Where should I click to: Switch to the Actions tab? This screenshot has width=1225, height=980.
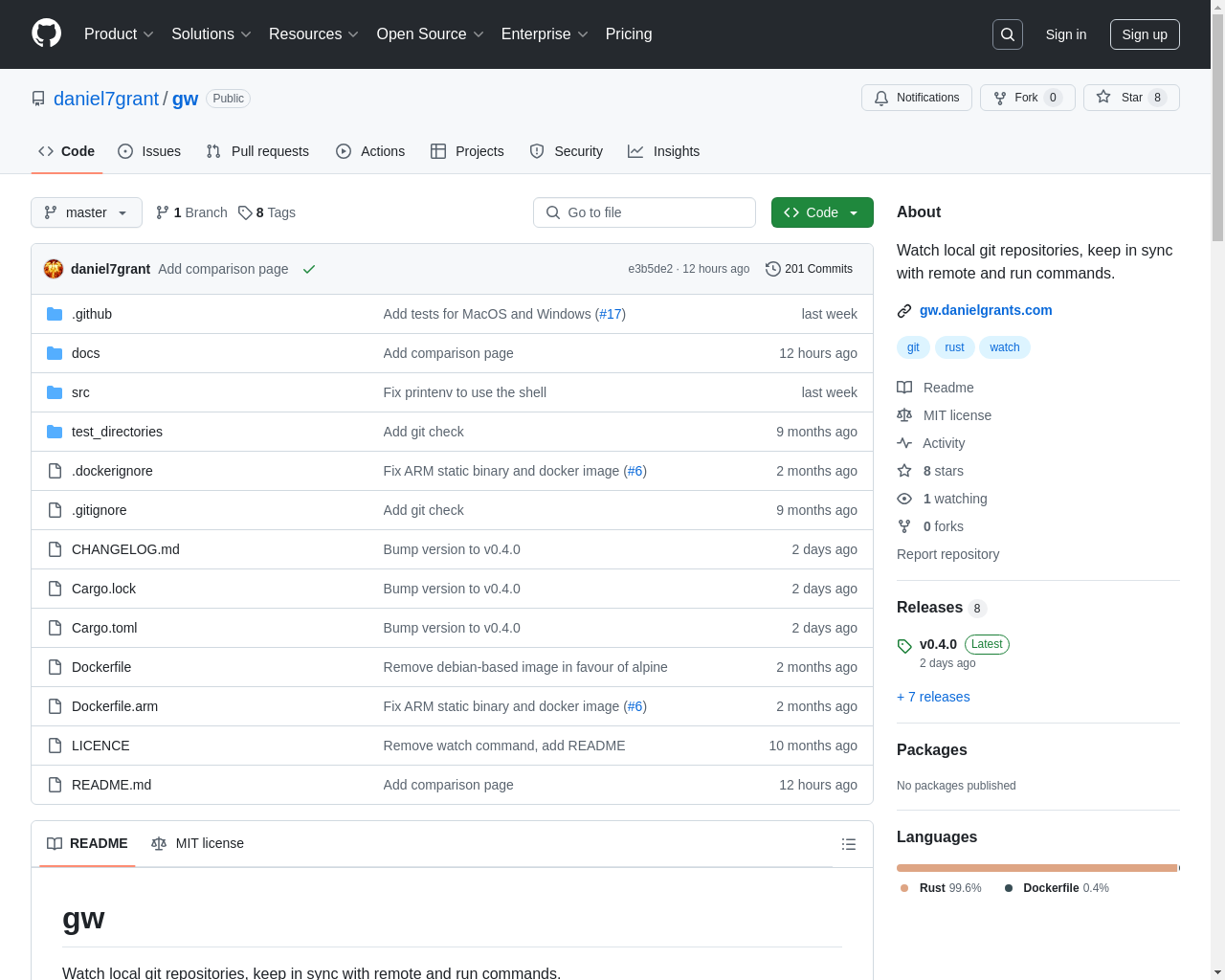click(x=370, y=151)
